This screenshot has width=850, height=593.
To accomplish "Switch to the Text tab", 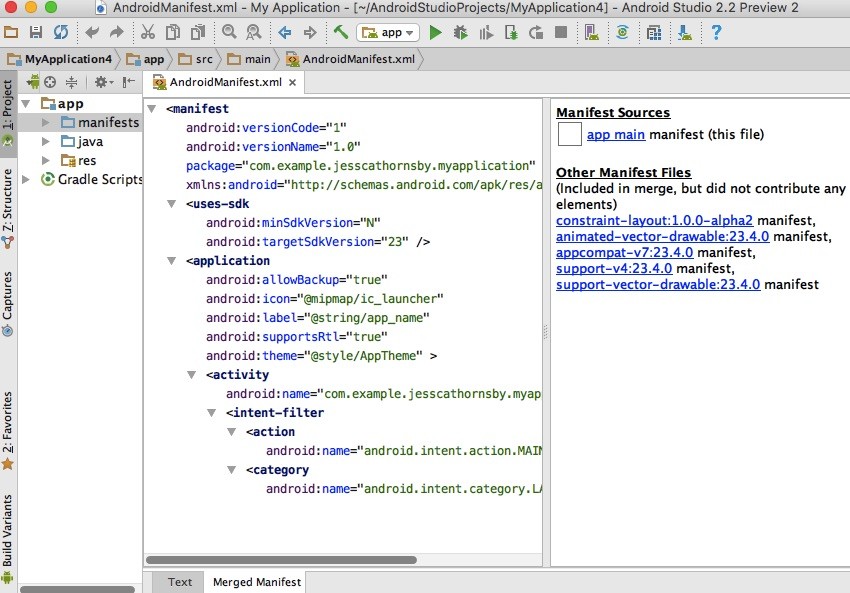I will tap(179, 582).
